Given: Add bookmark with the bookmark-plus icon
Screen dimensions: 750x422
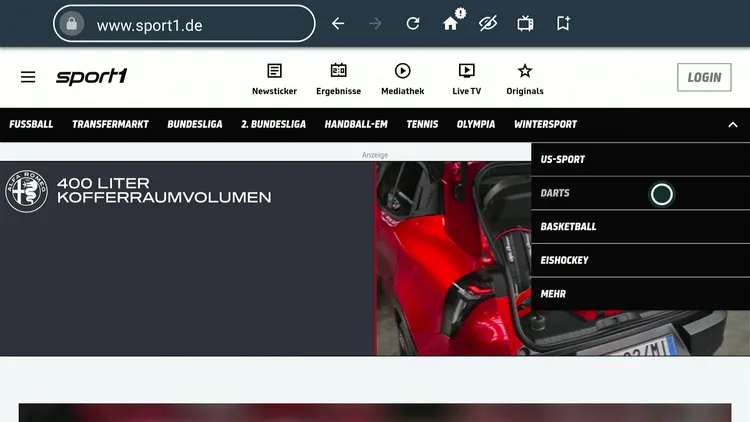Looking at the screenshot, I should (x=563, y=23).
